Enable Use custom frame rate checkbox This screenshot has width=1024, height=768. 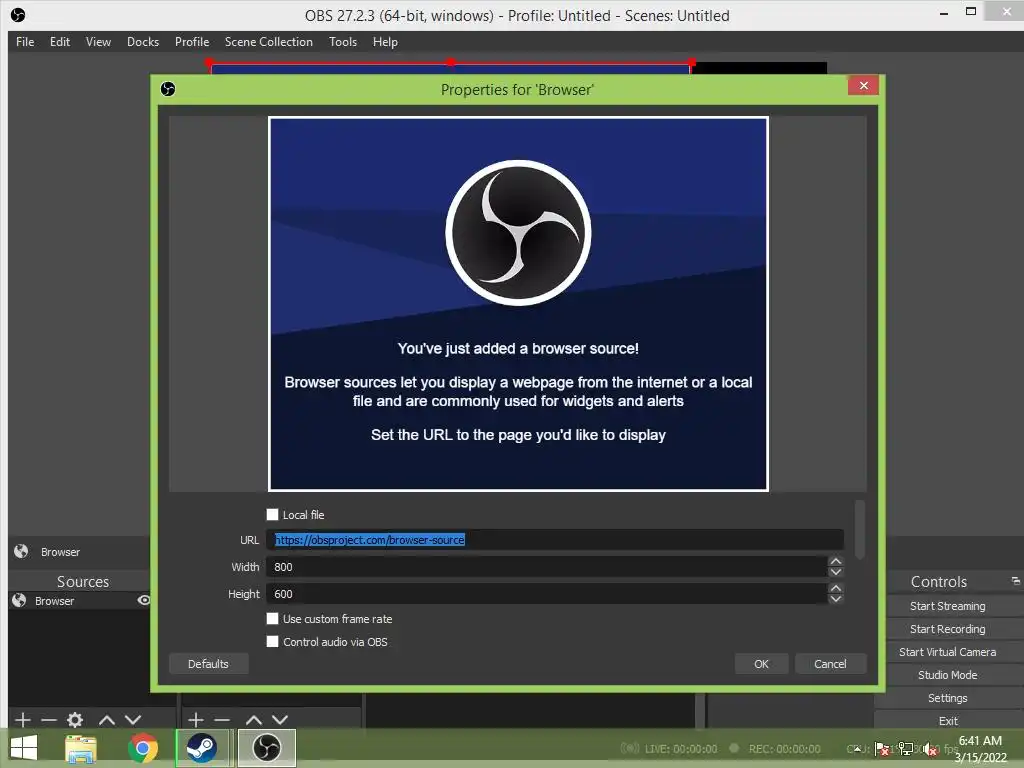point(272,618)
